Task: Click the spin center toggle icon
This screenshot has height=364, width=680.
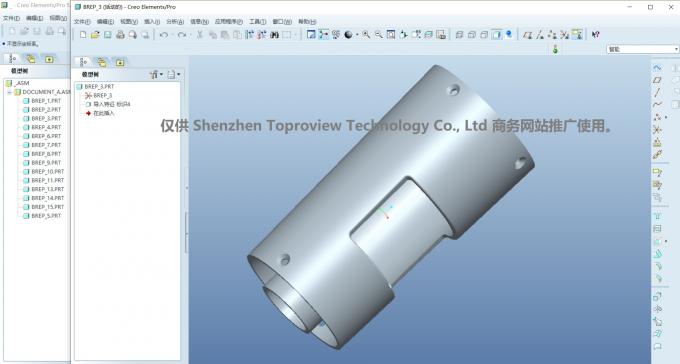Action: point(324,35)
